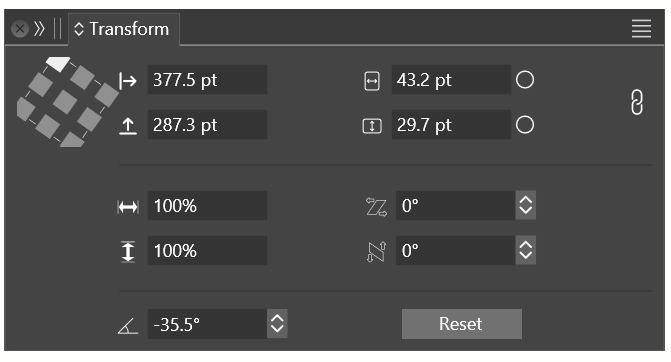Click the vertical scale icon
The image size is (671, 362).
pyautogui.click(x=128, y=251)
